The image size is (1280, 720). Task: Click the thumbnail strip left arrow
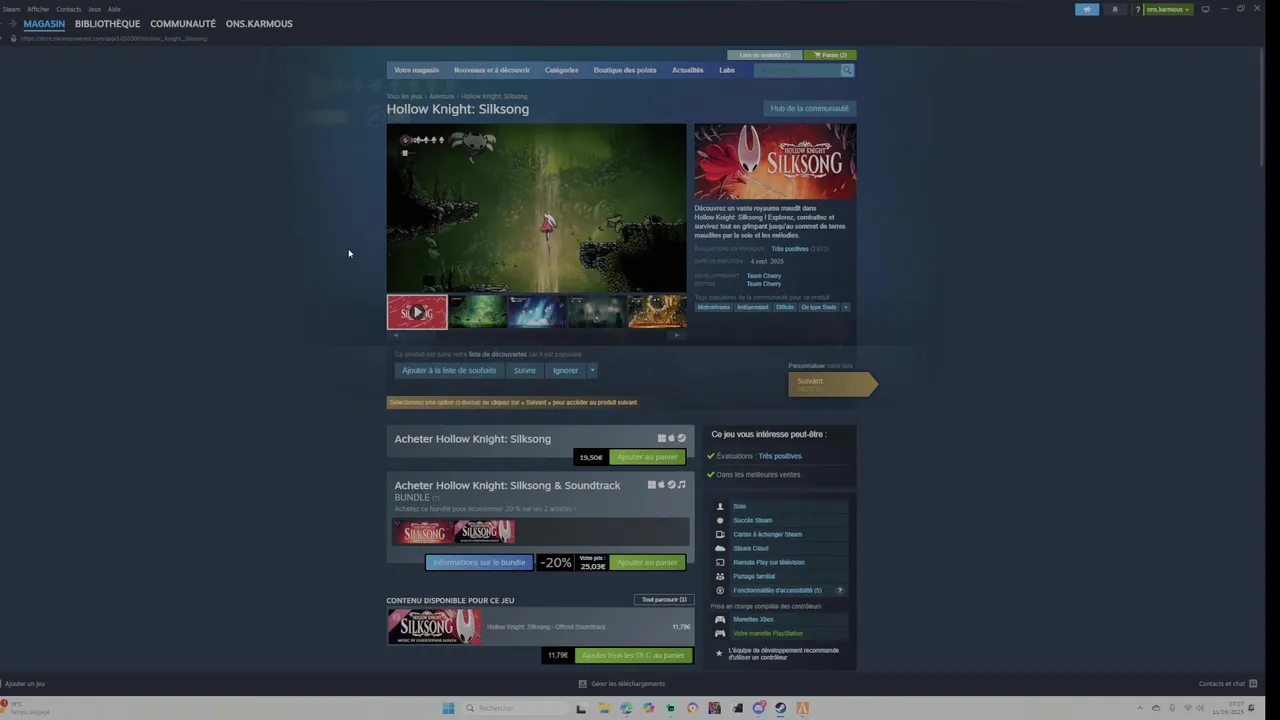395,335
